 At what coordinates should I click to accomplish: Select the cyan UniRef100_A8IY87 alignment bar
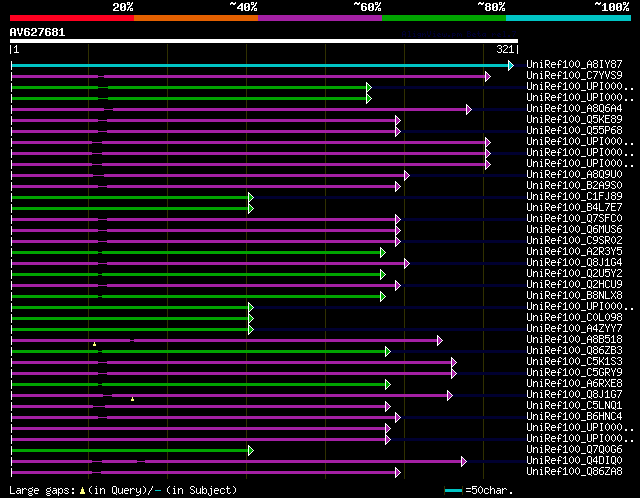260,65
